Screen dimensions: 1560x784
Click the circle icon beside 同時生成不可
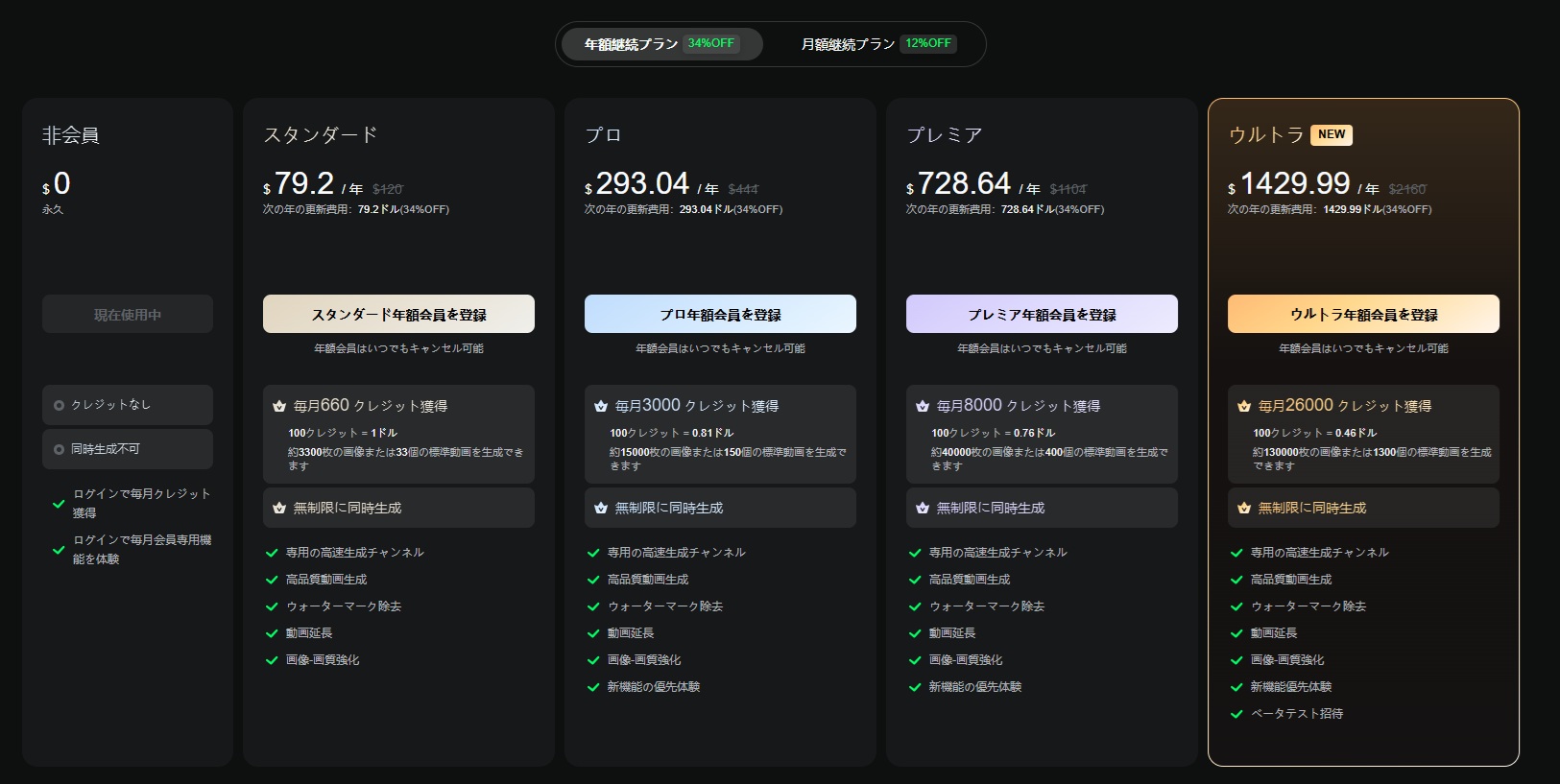pyautogui.click(x=60, y=449)
